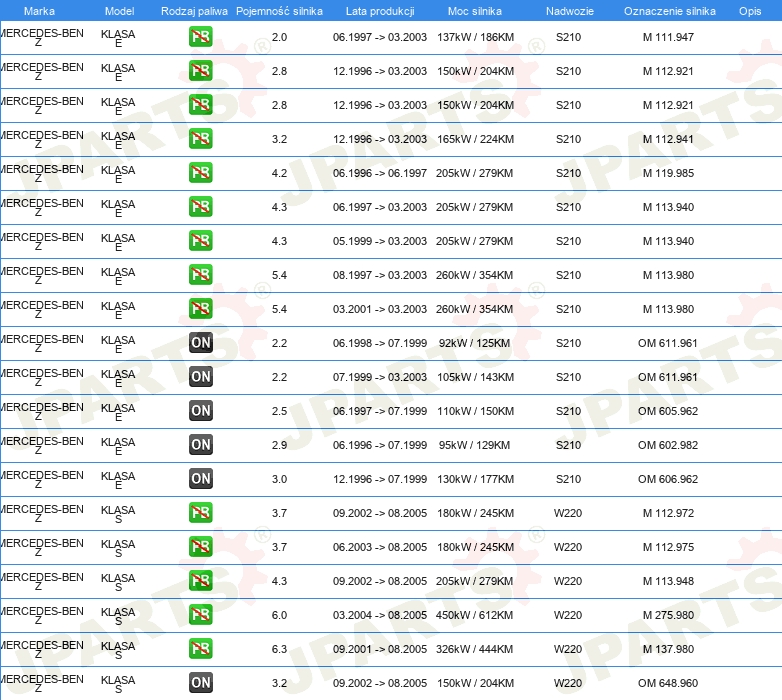Viewport: 782px width, 700px height.
Task: Click the ON diesel icon for OM 606.962
Action: [201, 479]
